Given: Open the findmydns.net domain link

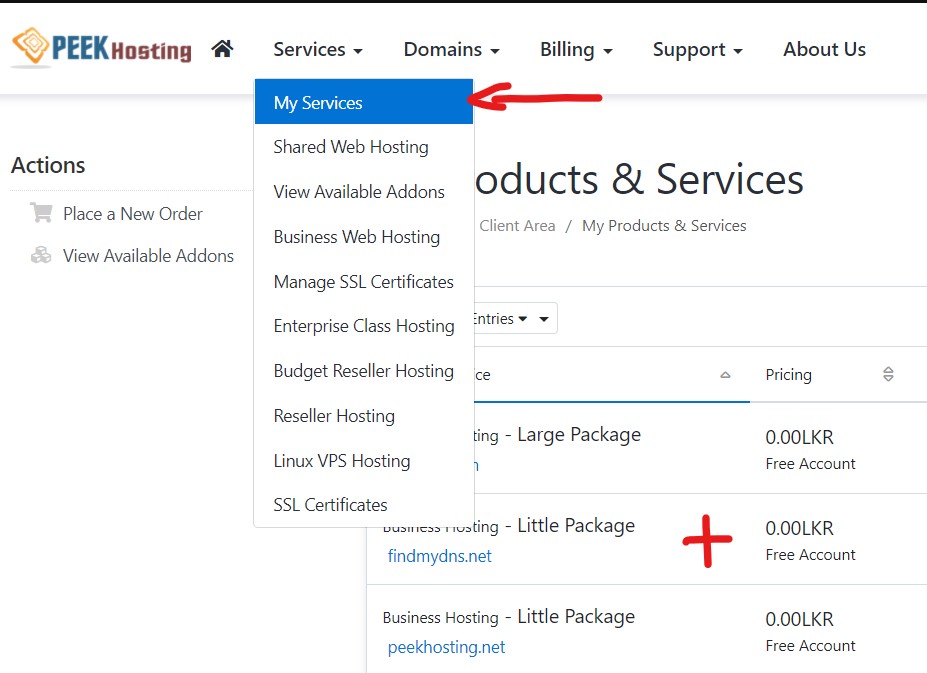Looking at the screenshot, I should 440,556.
